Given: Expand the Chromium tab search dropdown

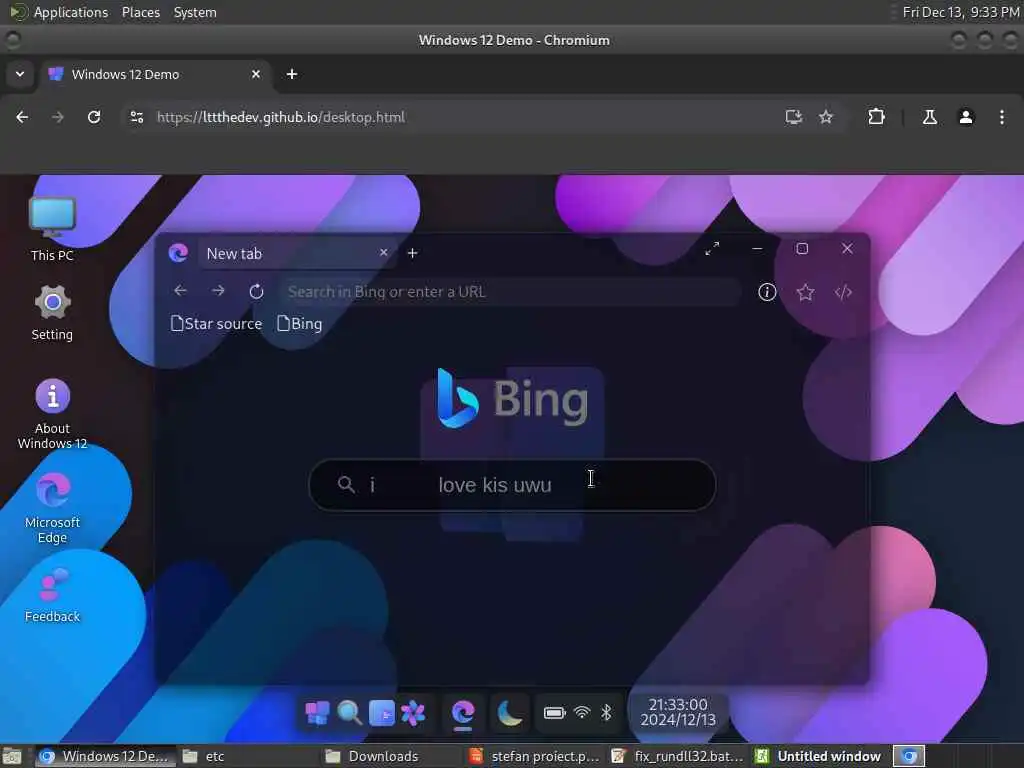Looking at the screenshot, I should point(20,74).
